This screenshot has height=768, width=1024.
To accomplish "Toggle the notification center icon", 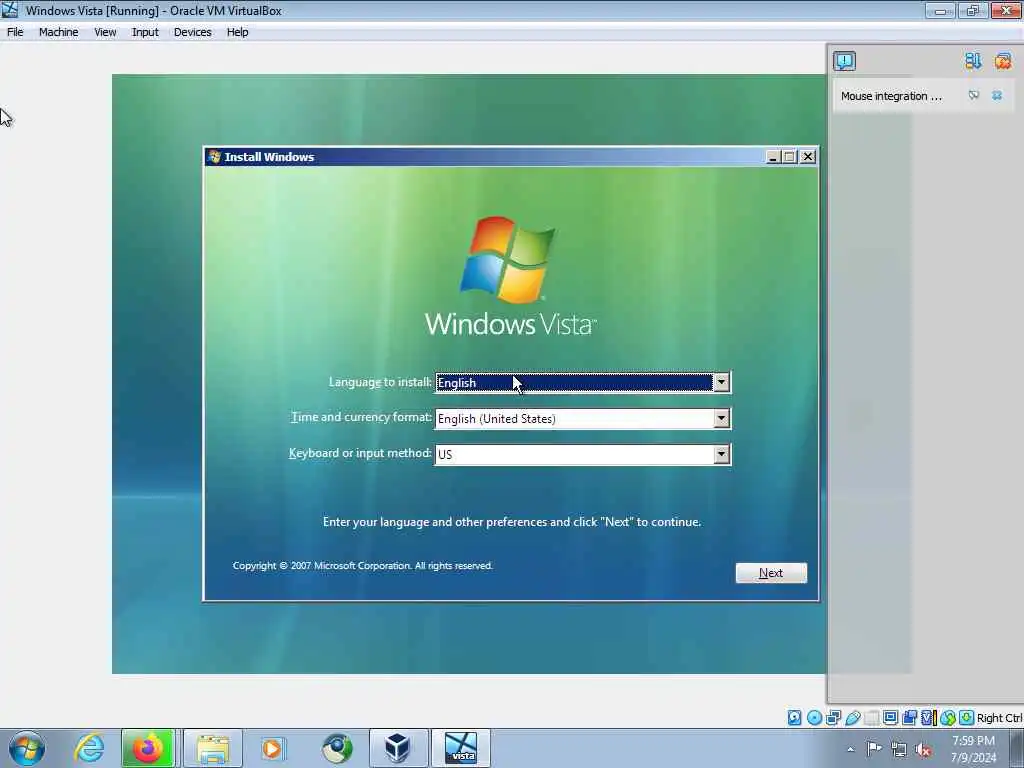I will (844, 61).
